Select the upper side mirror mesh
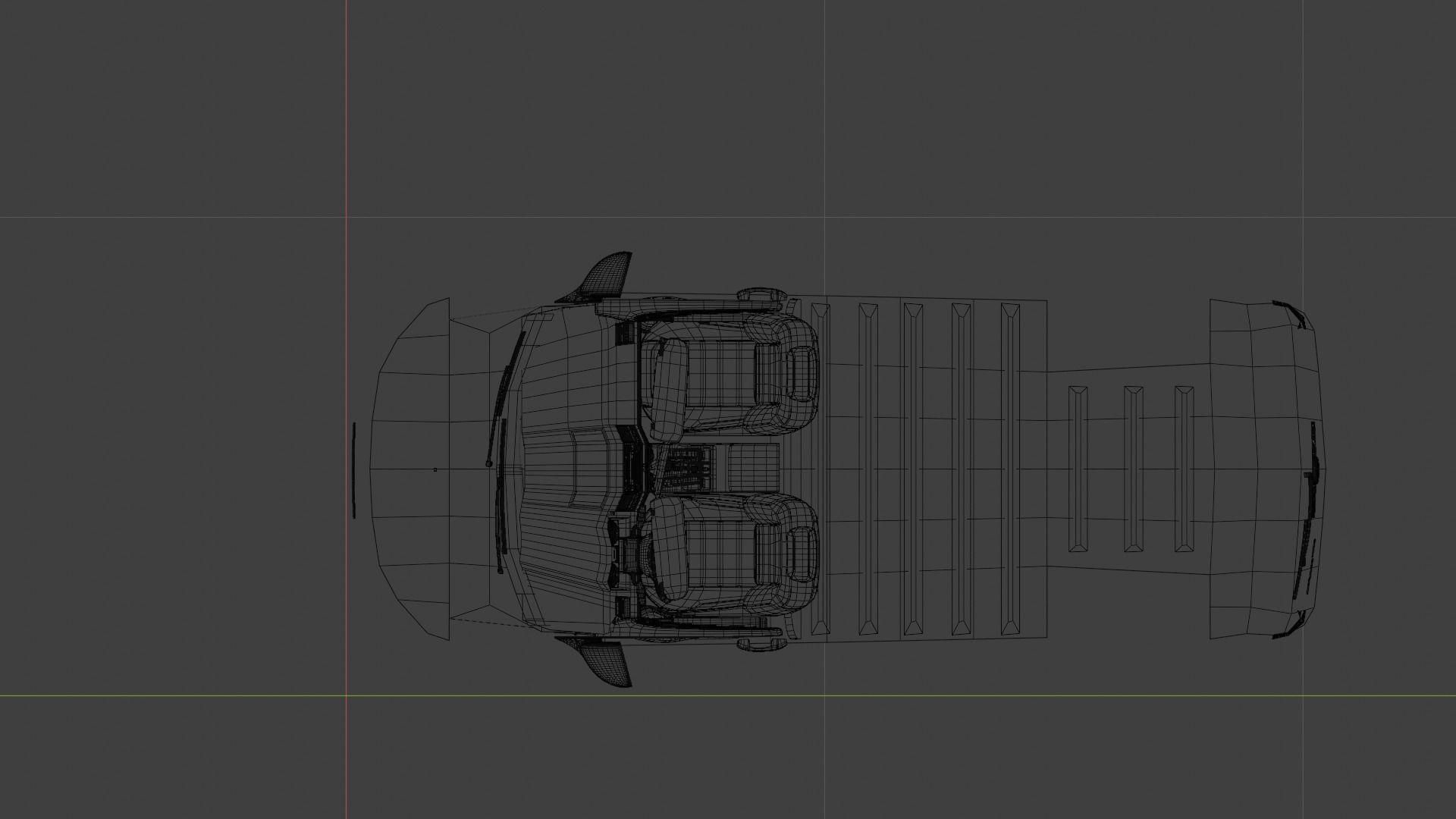The image size is (1456, 819). tap(607, 275)
